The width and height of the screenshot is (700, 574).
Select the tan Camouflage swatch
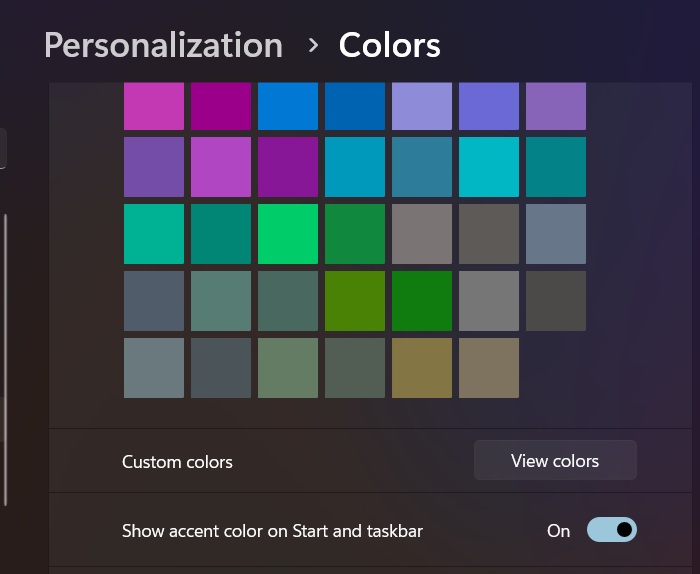(x=489, y=368)
